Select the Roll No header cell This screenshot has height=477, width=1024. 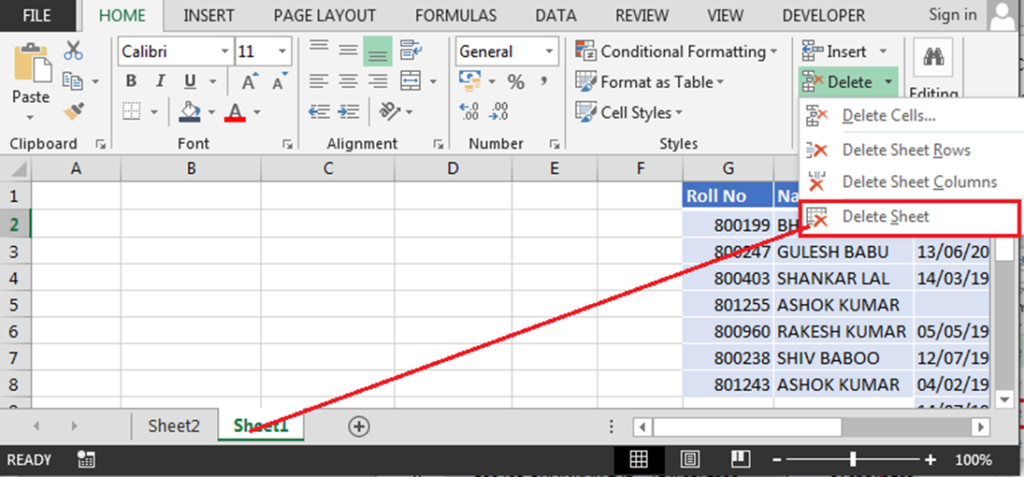(x=728, y=196)
